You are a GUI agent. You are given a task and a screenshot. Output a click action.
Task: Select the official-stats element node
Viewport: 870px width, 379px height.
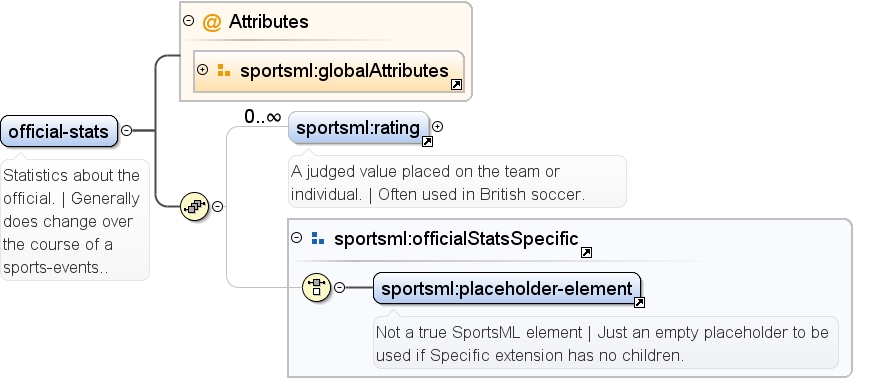coord(59,132)
